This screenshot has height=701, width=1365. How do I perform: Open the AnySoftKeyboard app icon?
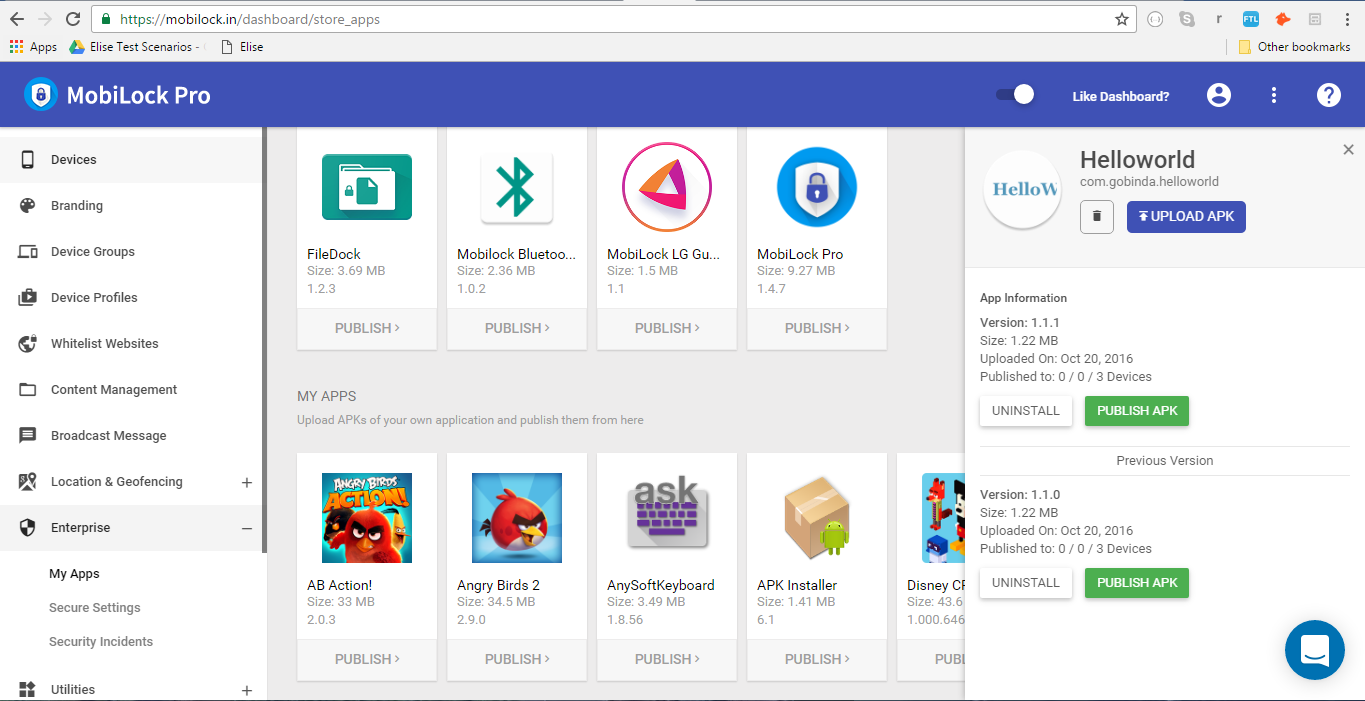667,514
